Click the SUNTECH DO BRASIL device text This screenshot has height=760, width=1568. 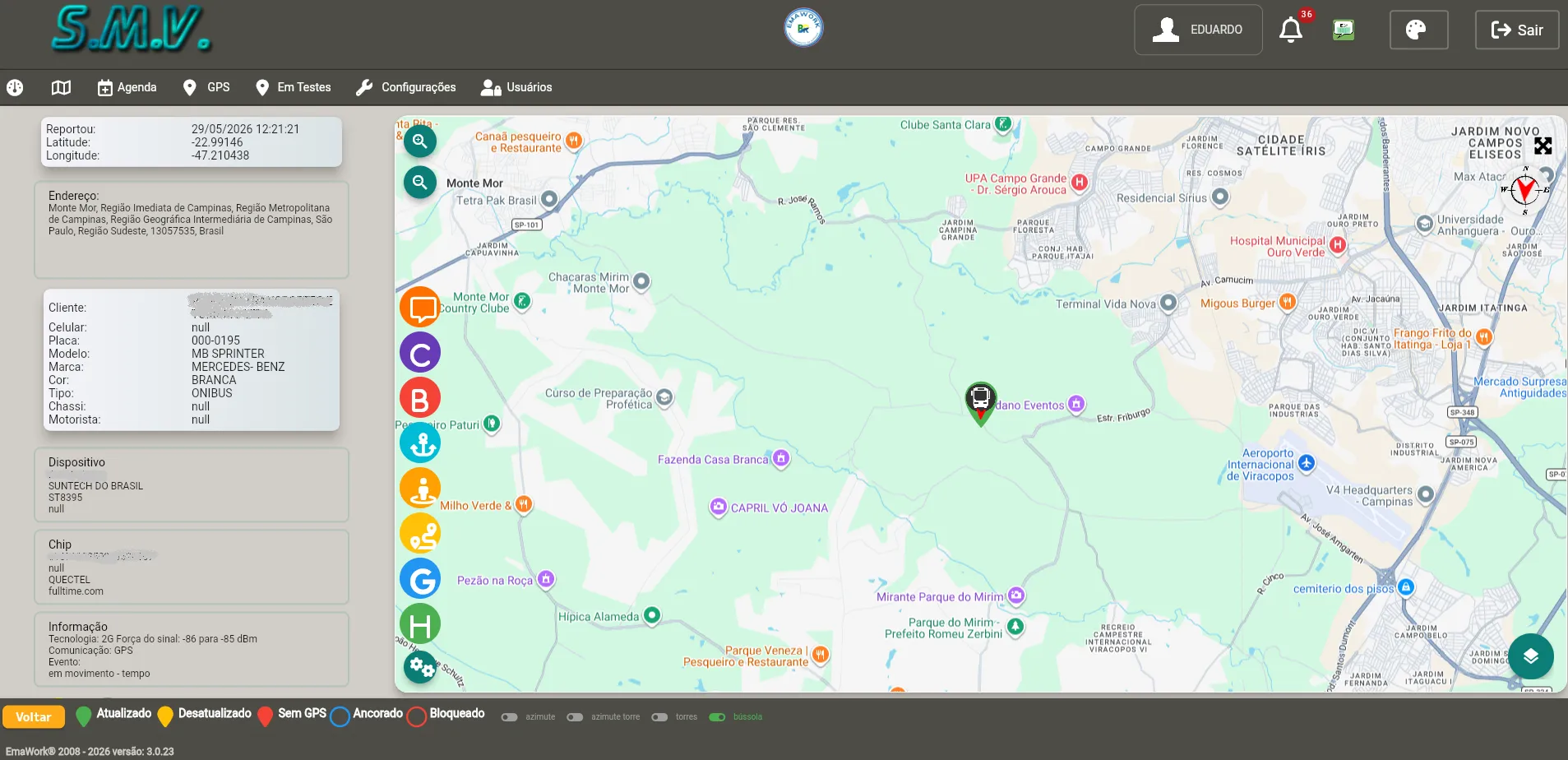tap(95, 486)
